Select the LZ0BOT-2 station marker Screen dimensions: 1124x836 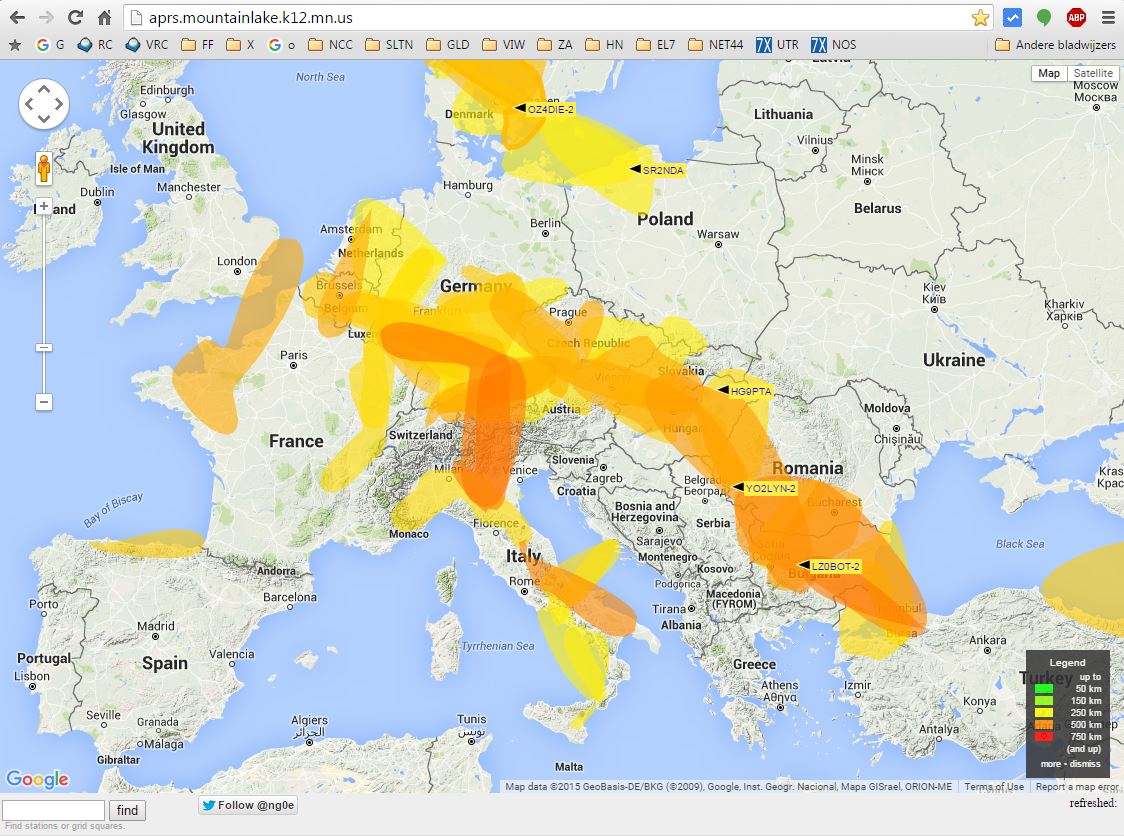(x=830, y=566)
